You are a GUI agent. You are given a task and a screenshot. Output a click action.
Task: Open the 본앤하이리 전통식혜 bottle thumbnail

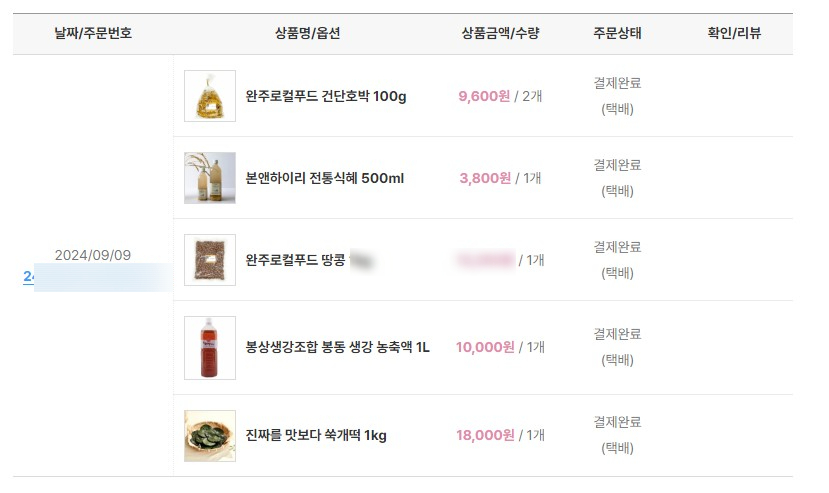click(x=210, y=178)
